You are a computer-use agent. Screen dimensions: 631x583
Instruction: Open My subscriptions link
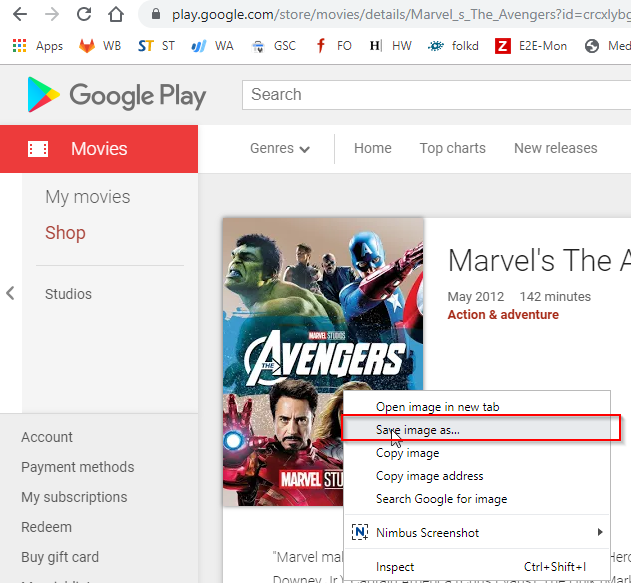click(74, 497)
